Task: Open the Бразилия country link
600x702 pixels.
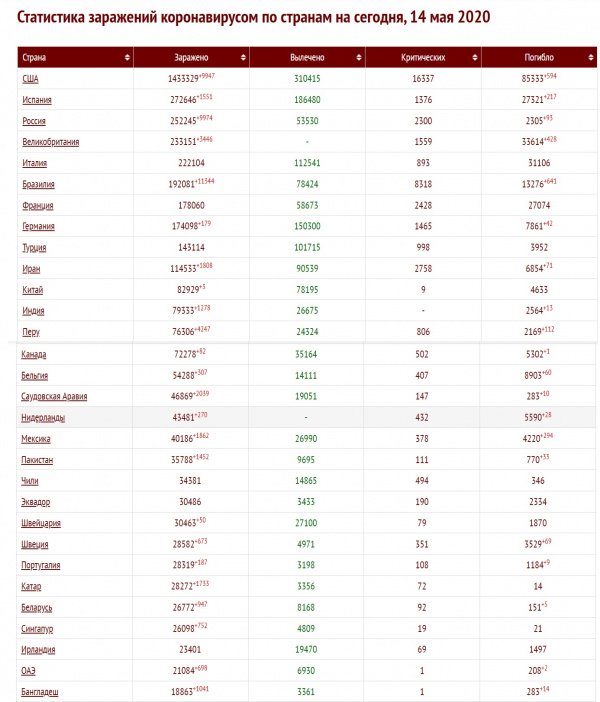Action: 39,184
